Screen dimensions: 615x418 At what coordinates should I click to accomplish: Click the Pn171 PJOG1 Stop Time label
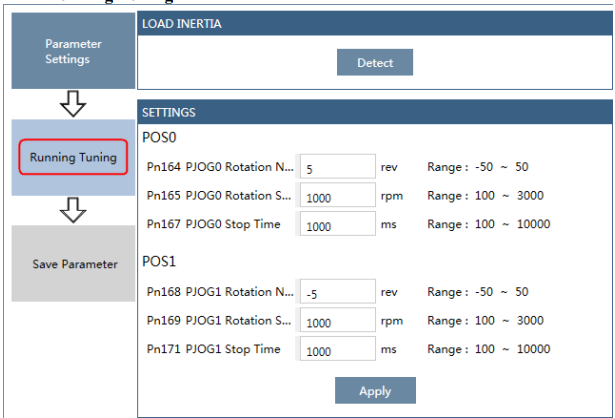(x=213, y=349)
